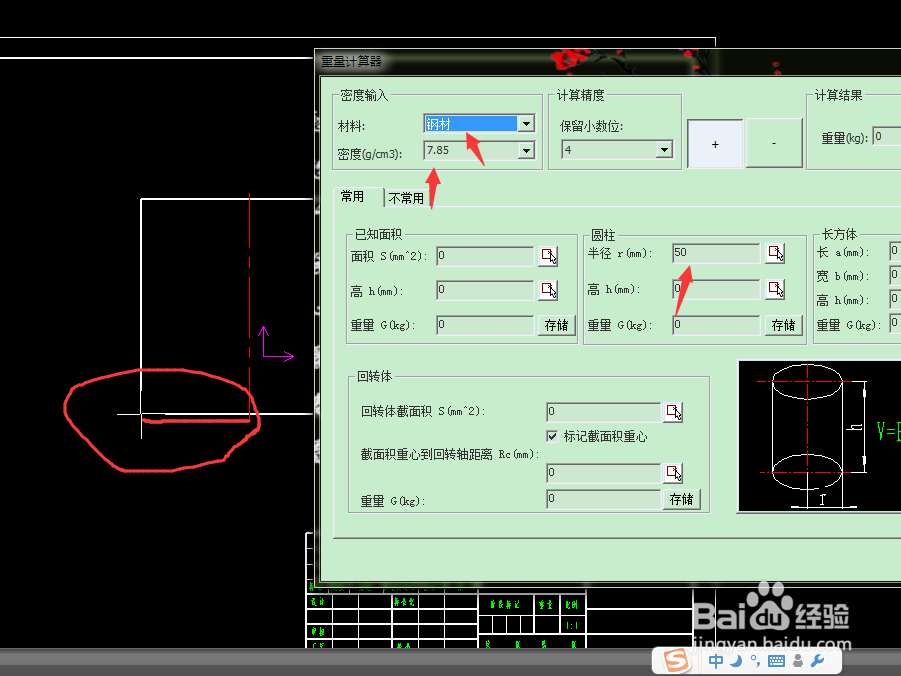Open IME account user icon
Screen dimensions: 901x676
pyautogui.click(x=798, y=661)
